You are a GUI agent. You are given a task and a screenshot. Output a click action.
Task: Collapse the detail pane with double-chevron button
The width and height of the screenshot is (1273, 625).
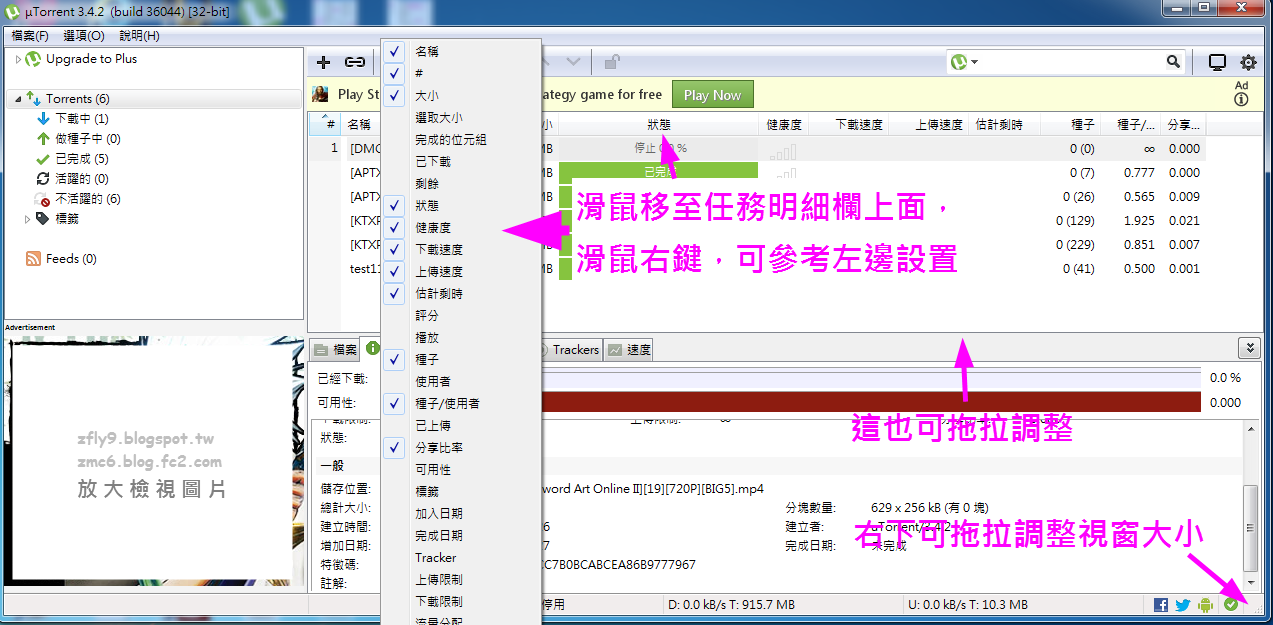point(1248,348)
